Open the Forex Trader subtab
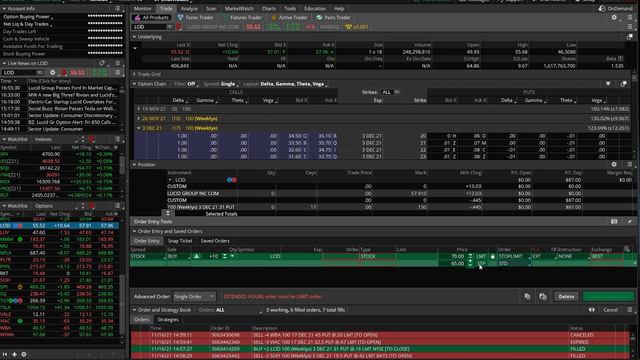Screen dimensions: 640x360 tap(195, 18)
